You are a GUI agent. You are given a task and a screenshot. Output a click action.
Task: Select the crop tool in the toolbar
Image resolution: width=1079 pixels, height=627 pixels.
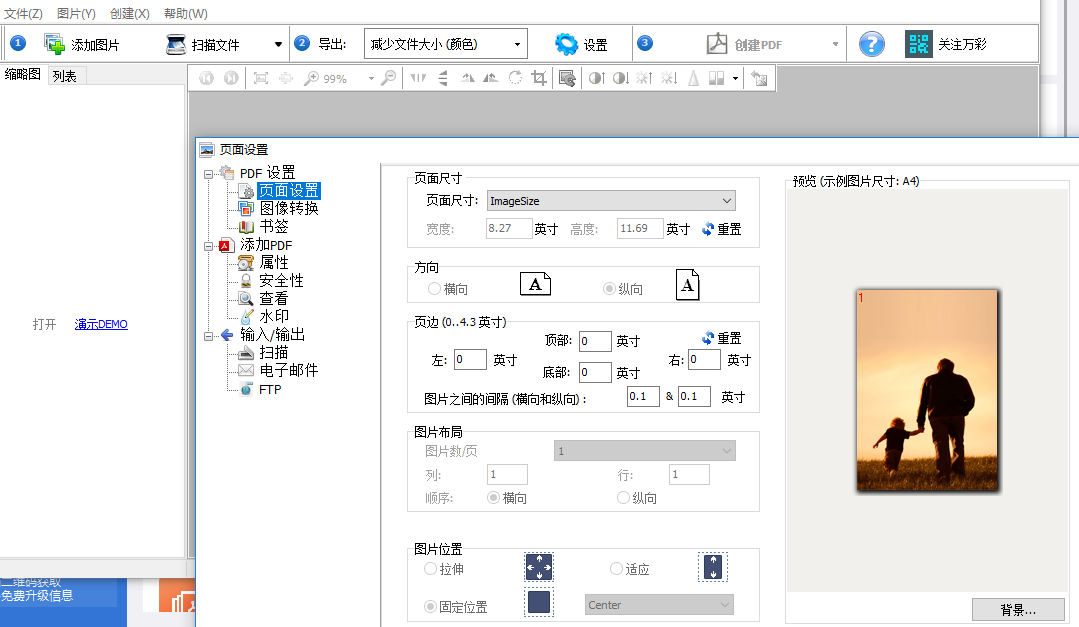tap(537, 77)
